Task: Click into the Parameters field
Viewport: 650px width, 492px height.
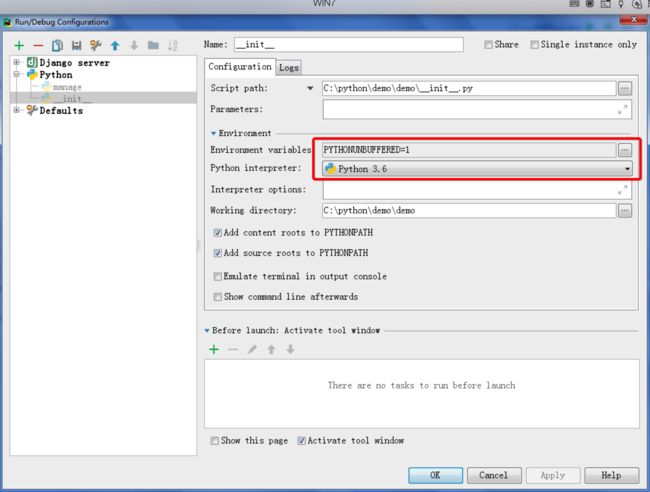Action: pyautogui.click(x=477, y=109)
